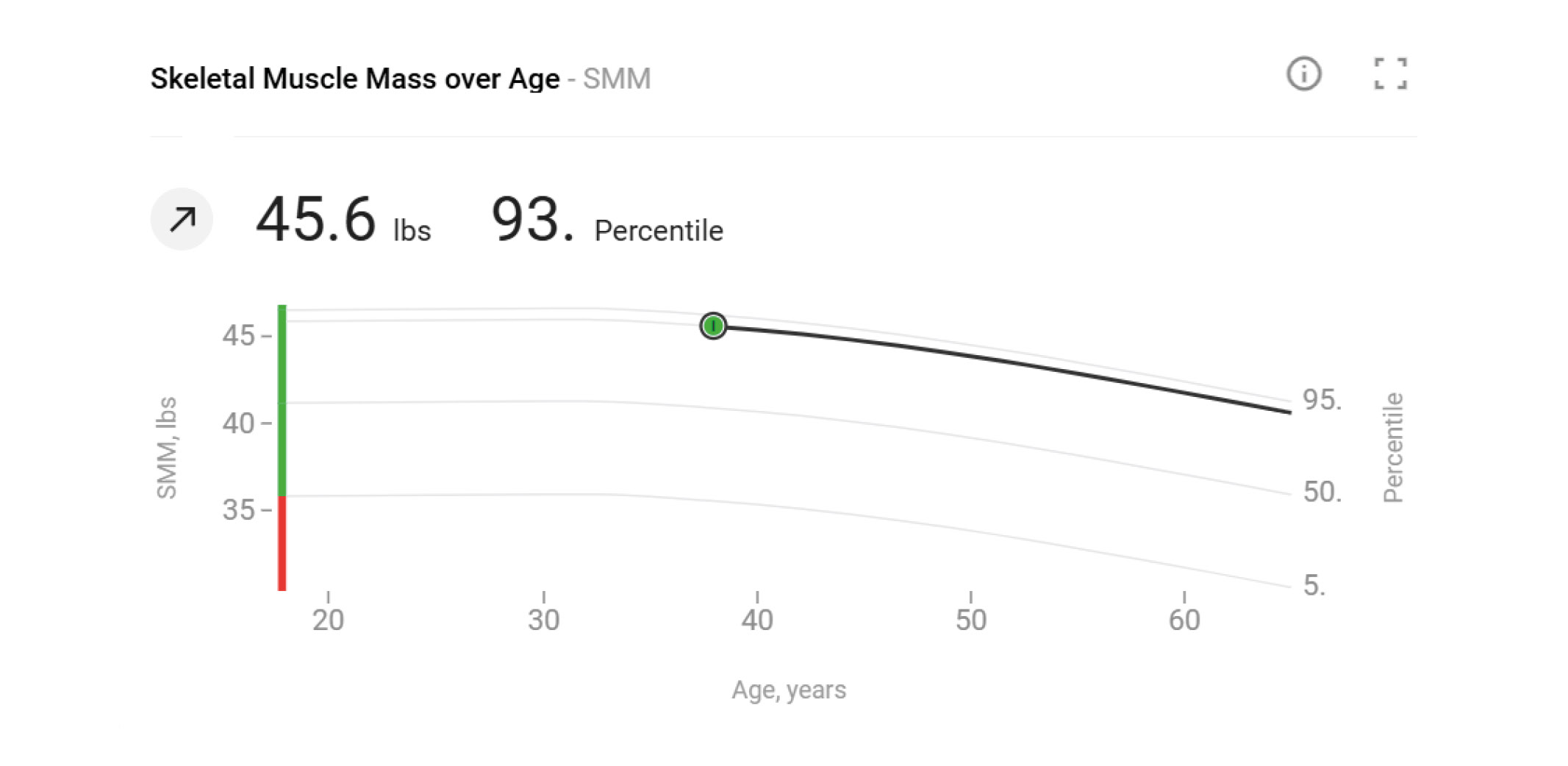
Task: Click the 35 tick on the SMM axis
Action: tap(238, 509)
